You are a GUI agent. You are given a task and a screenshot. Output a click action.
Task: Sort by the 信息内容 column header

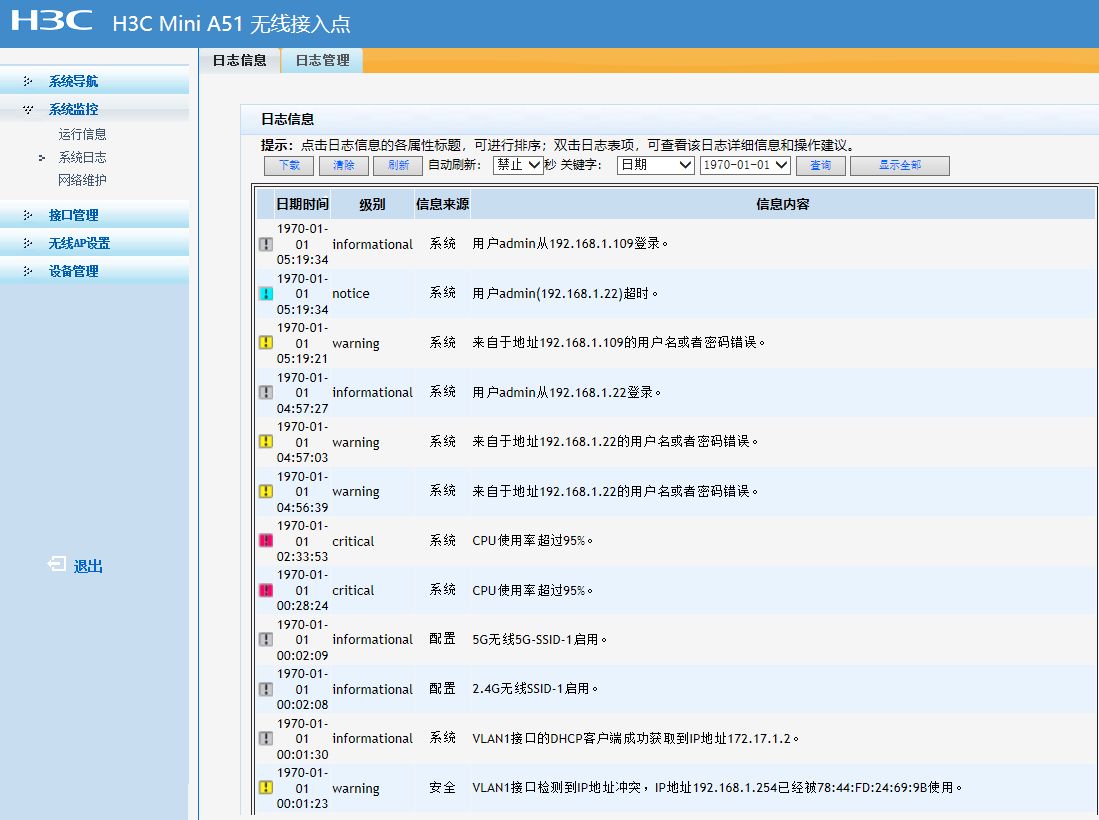pos(782,204)
